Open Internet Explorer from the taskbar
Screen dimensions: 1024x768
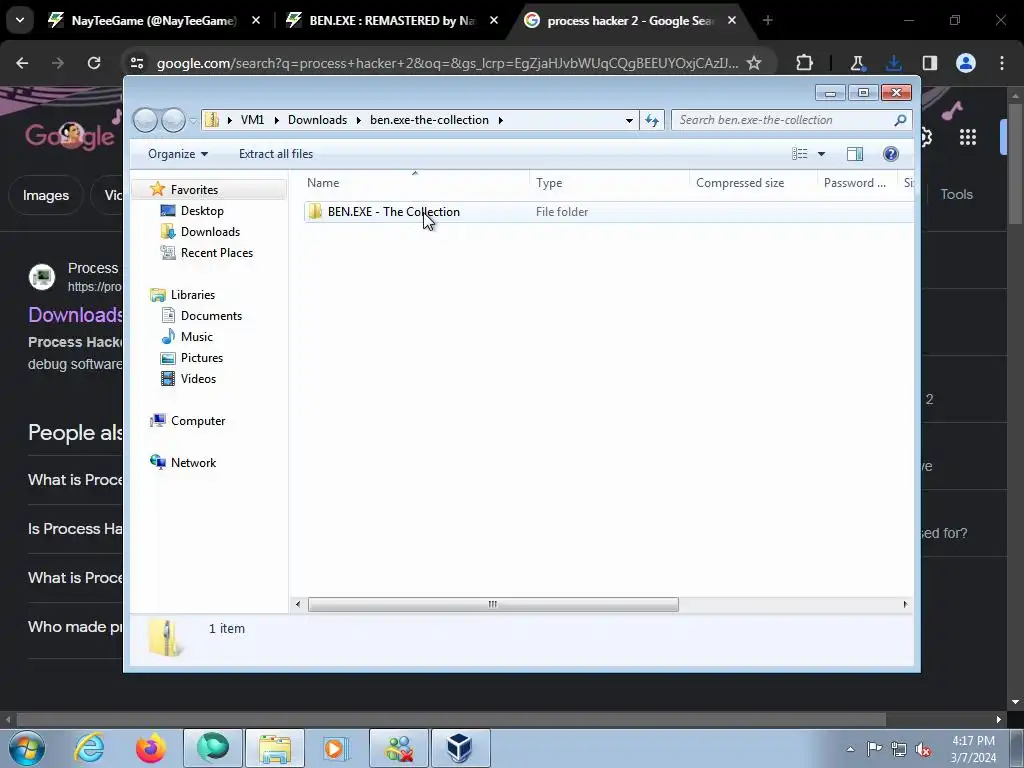coord(89,748)
